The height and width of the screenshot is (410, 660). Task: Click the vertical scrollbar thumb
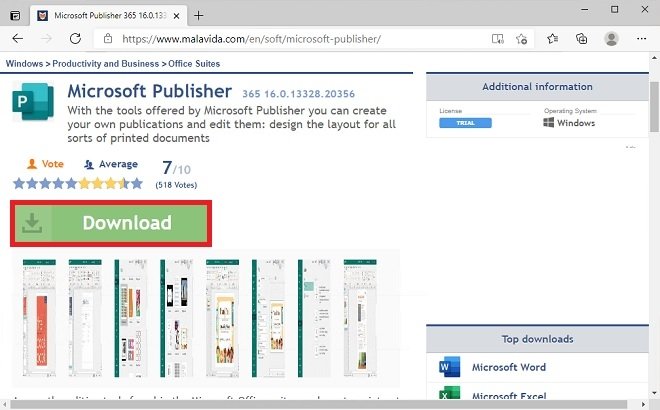click(x=654, y=107)
